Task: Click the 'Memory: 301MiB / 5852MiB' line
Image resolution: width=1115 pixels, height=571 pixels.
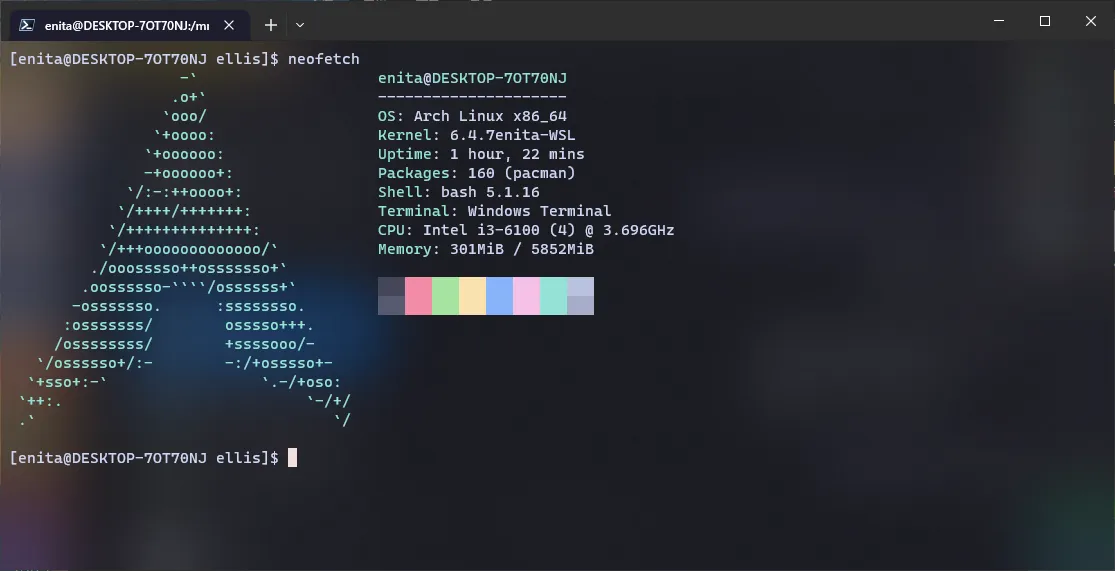Action: pyautogui.click(x=486, y=250)
